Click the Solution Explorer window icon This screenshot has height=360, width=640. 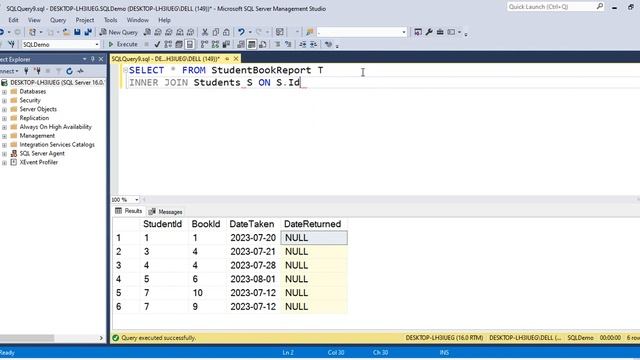418,32
